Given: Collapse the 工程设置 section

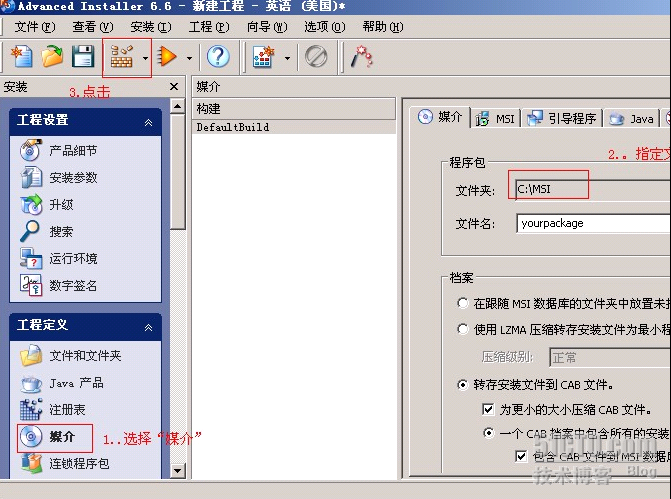Looking at the screenshot, I should click(148, 122).
